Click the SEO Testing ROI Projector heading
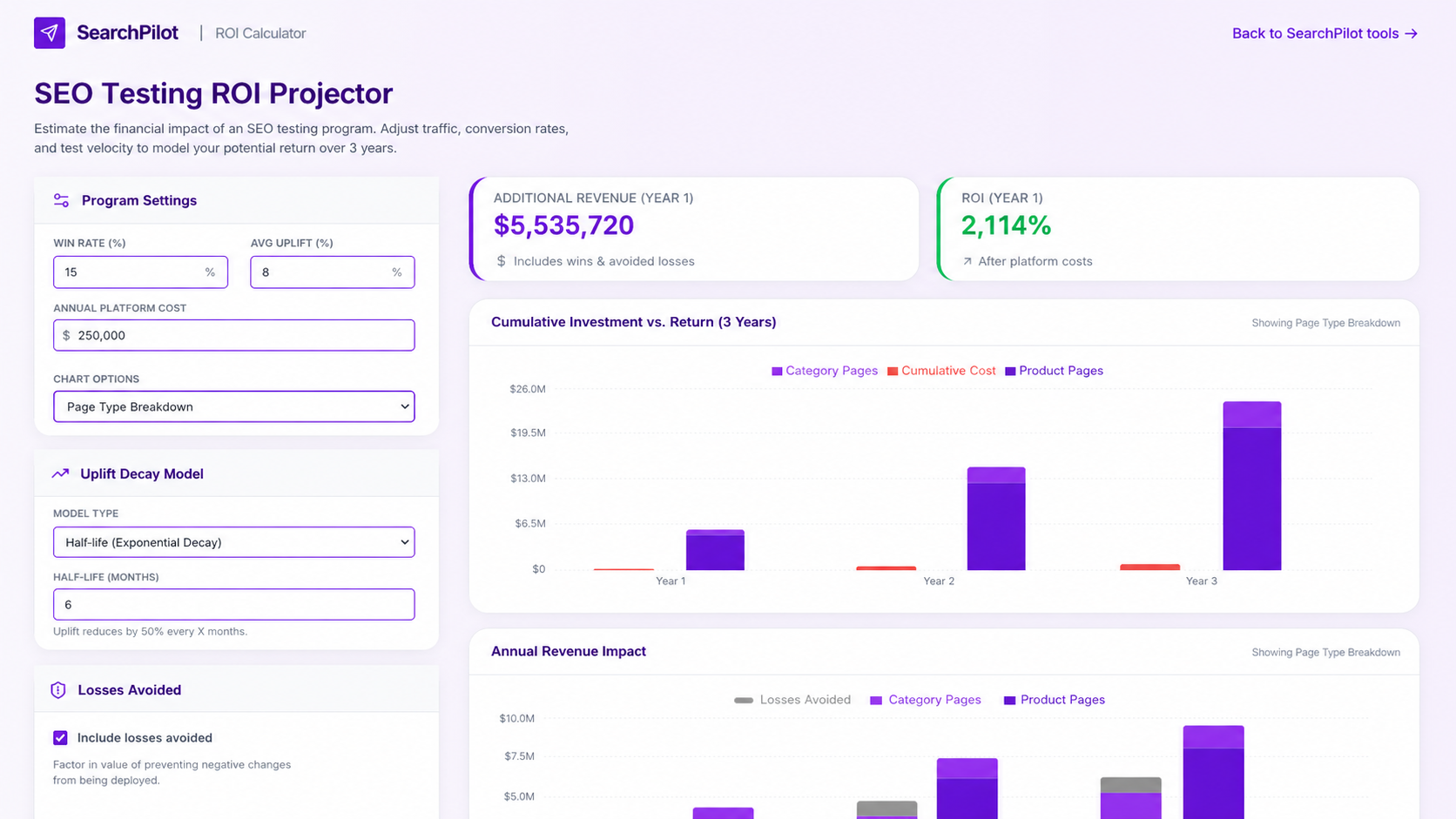The height and width of the screenshot is (819, 1456). click(x=213, y=93)
